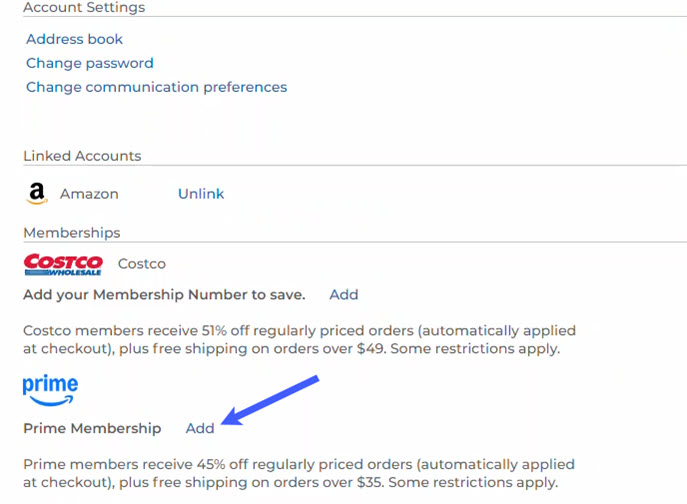Add a Costco membership number
The height and width of the screenshot is (504, 687).
pos(343,294)
